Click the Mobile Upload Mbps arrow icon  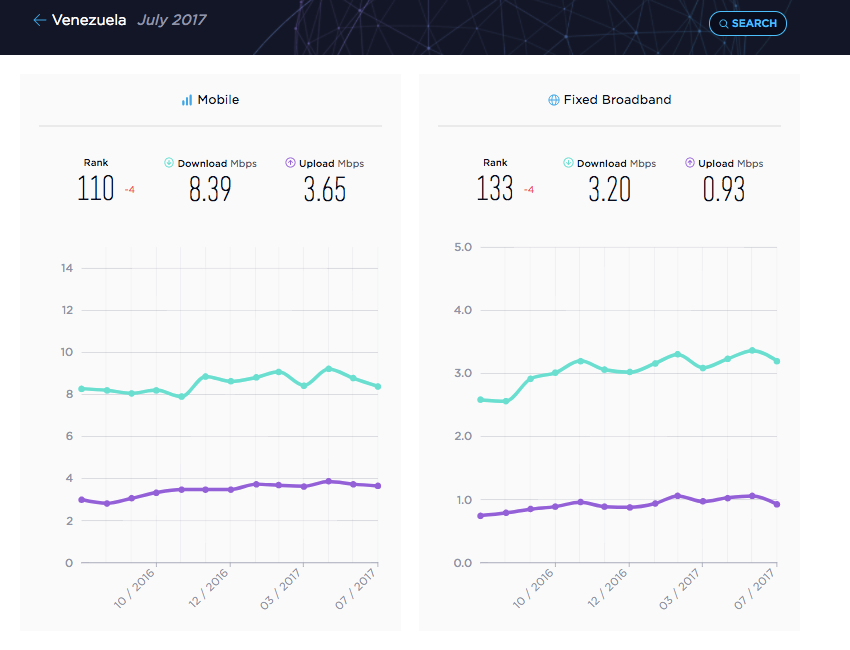[290, 163]
